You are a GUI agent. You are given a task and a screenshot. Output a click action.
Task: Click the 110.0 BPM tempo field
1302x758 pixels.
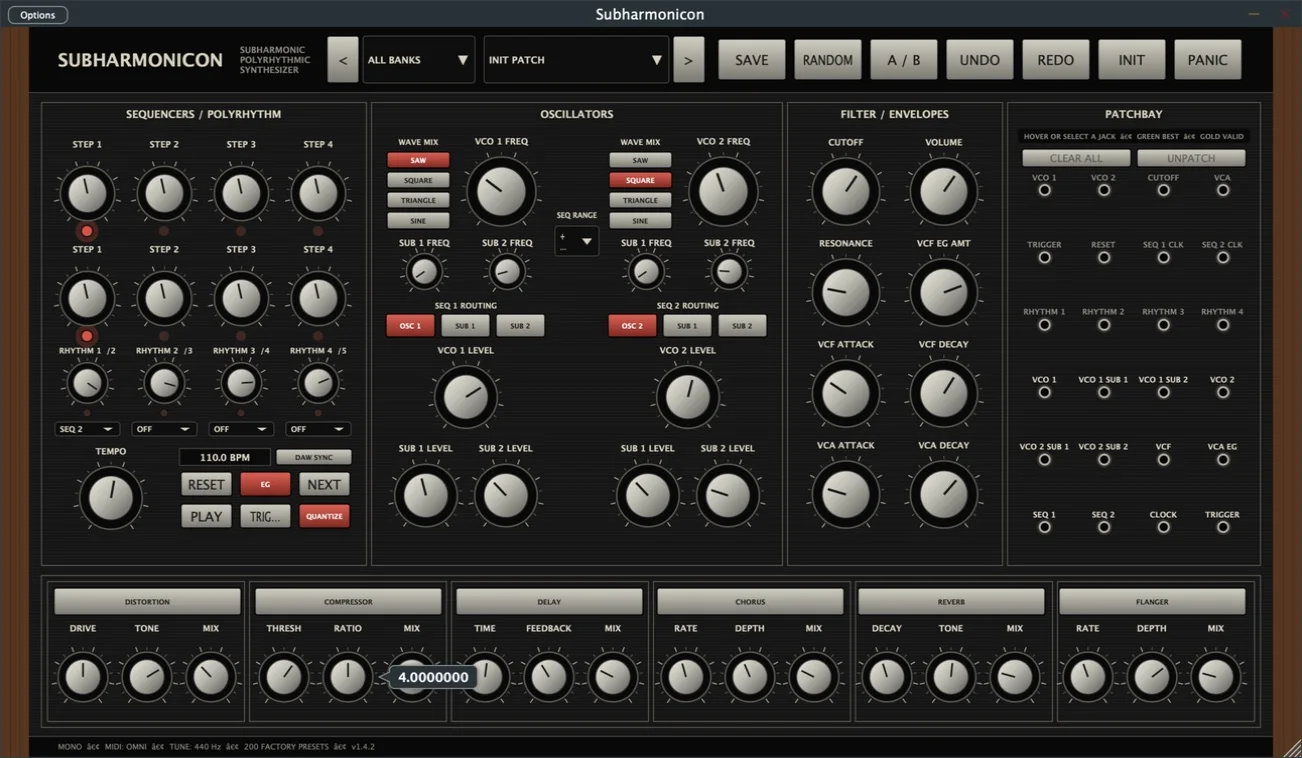tap(225, 457)
